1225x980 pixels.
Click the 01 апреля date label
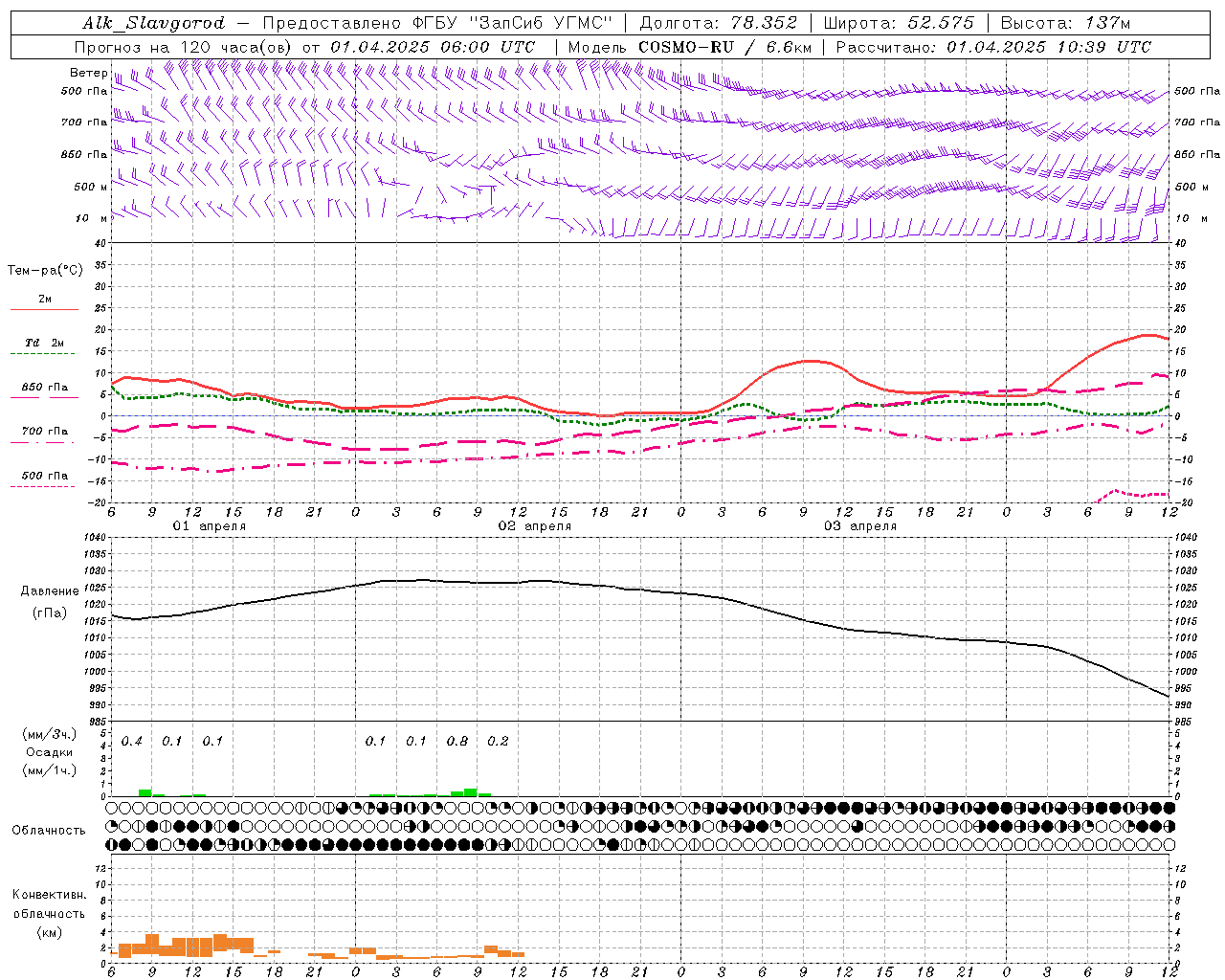(209, 526)
